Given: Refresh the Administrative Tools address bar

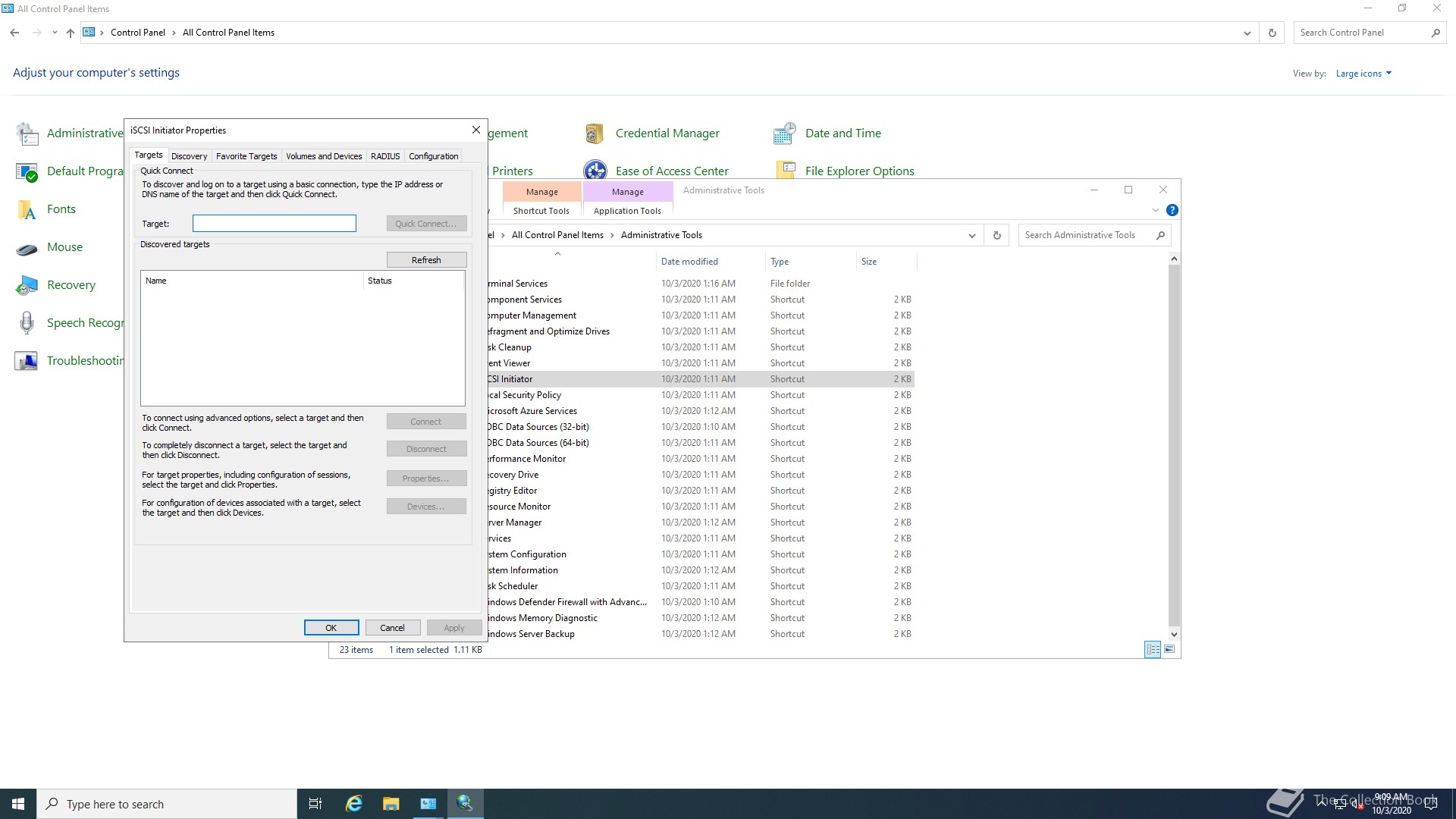Looking at the screenshot, I should pyautogui.click(x=997, y=235).
